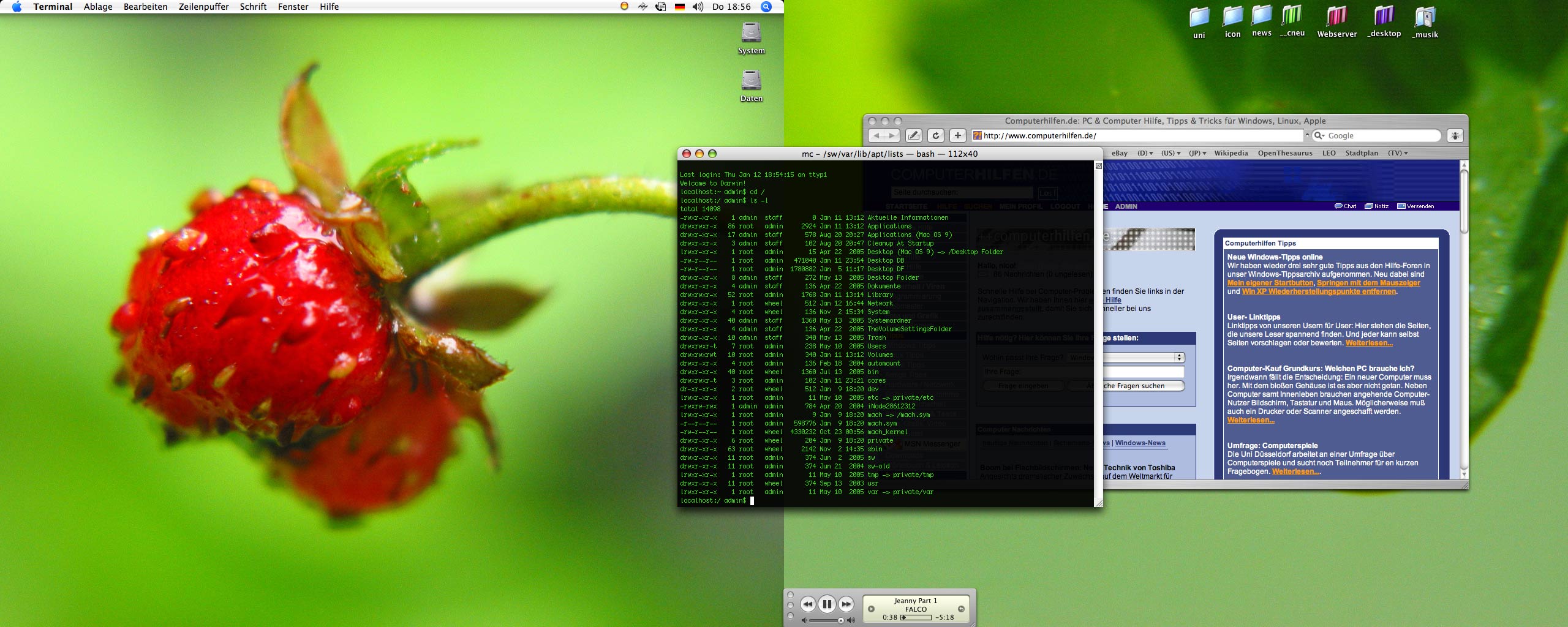Click the iTunes display play-arrow toggle

[x=871, y=609]
